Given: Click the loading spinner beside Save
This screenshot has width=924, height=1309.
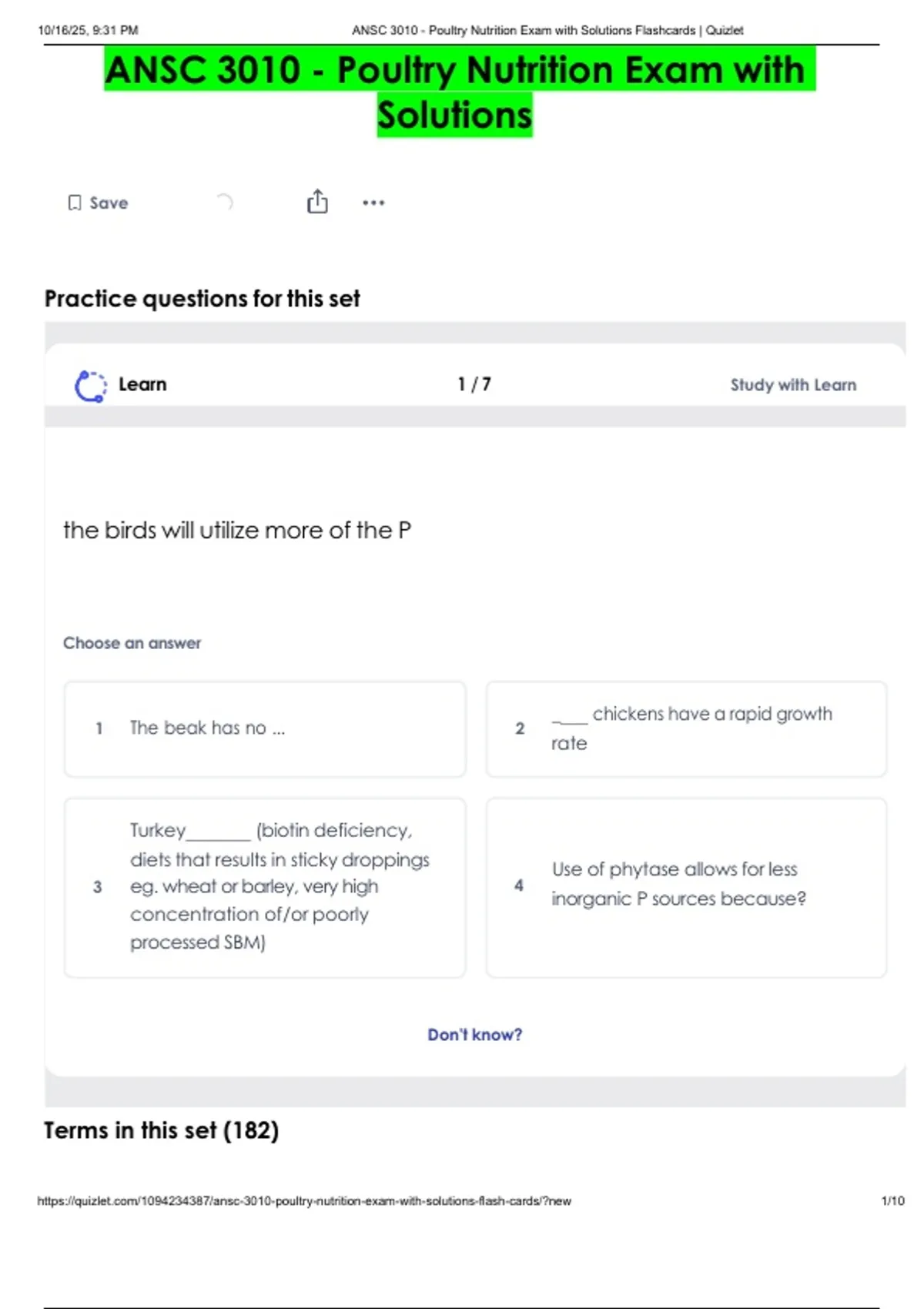Looking at the screenshot, I should (224, 203).
